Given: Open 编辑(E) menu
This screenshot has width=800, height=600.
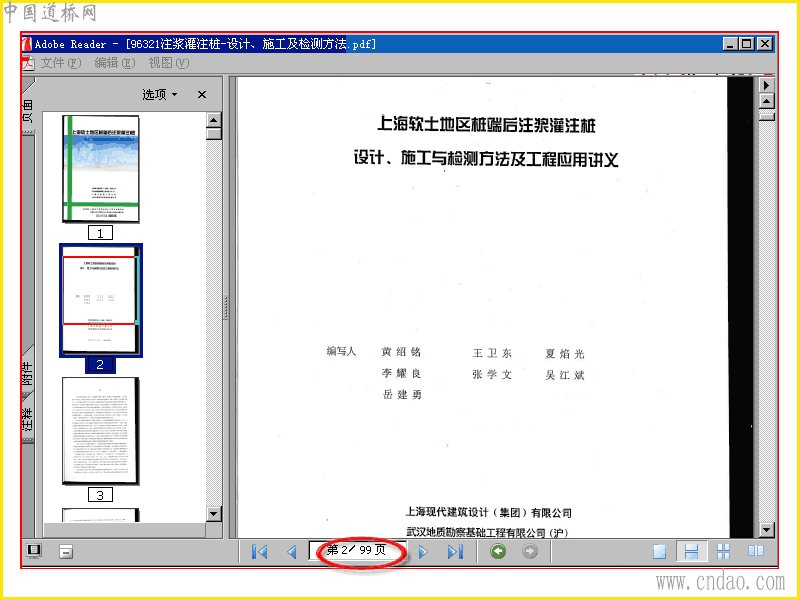Looking at the screenshot, I should [x=115, y=63].
